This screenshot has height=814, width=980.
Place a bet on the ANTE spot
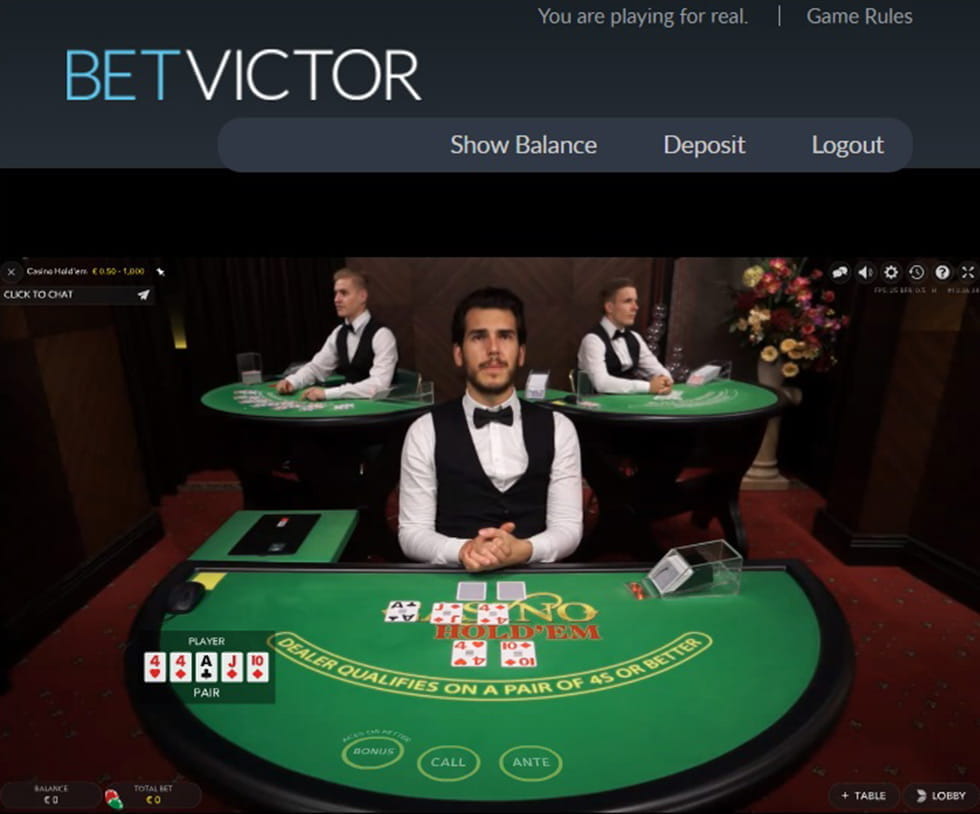coord(531,762)
